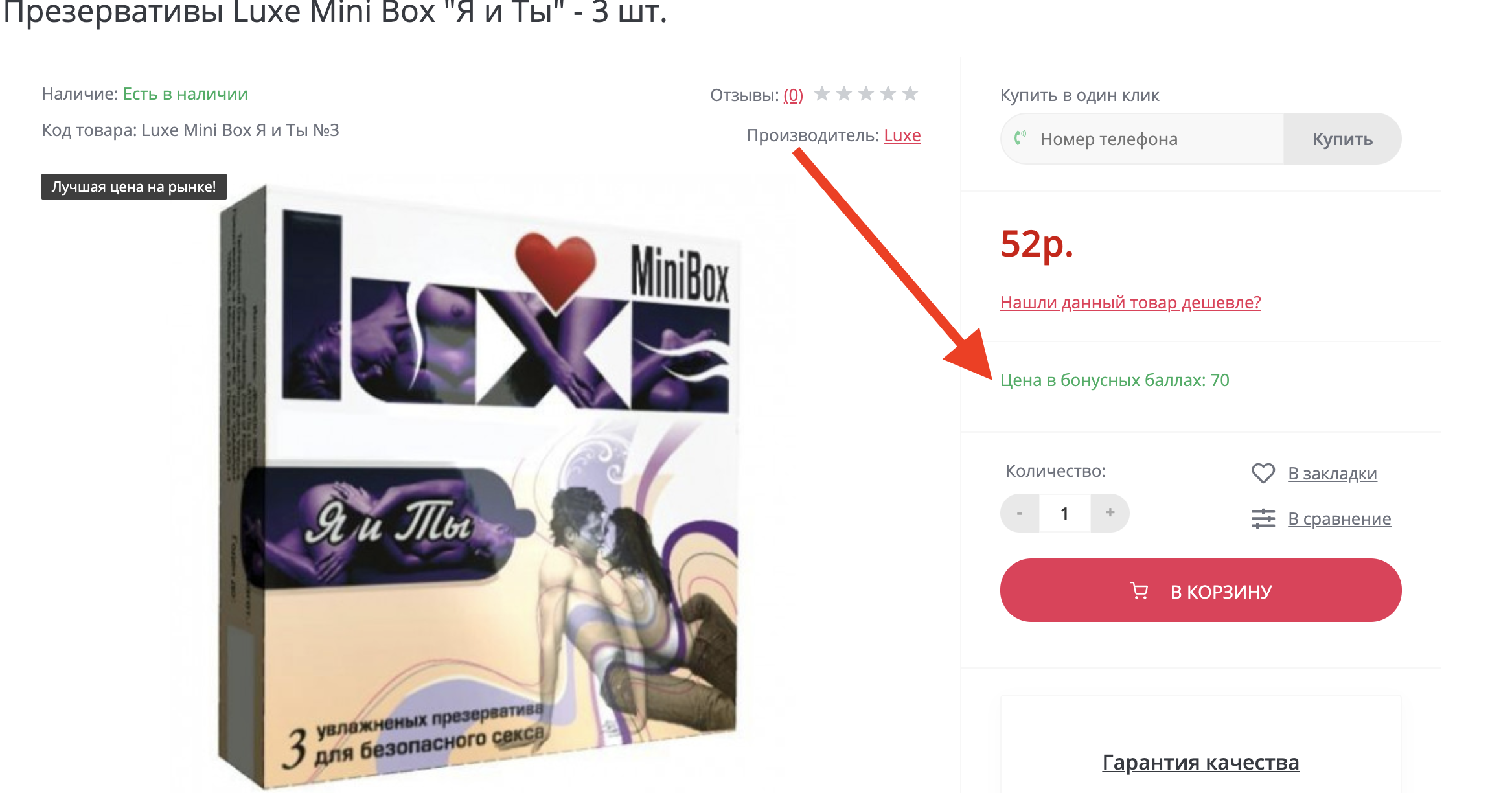
Task: Open the Luxe MiniBox product image
Action: click(x=479, y=486)
